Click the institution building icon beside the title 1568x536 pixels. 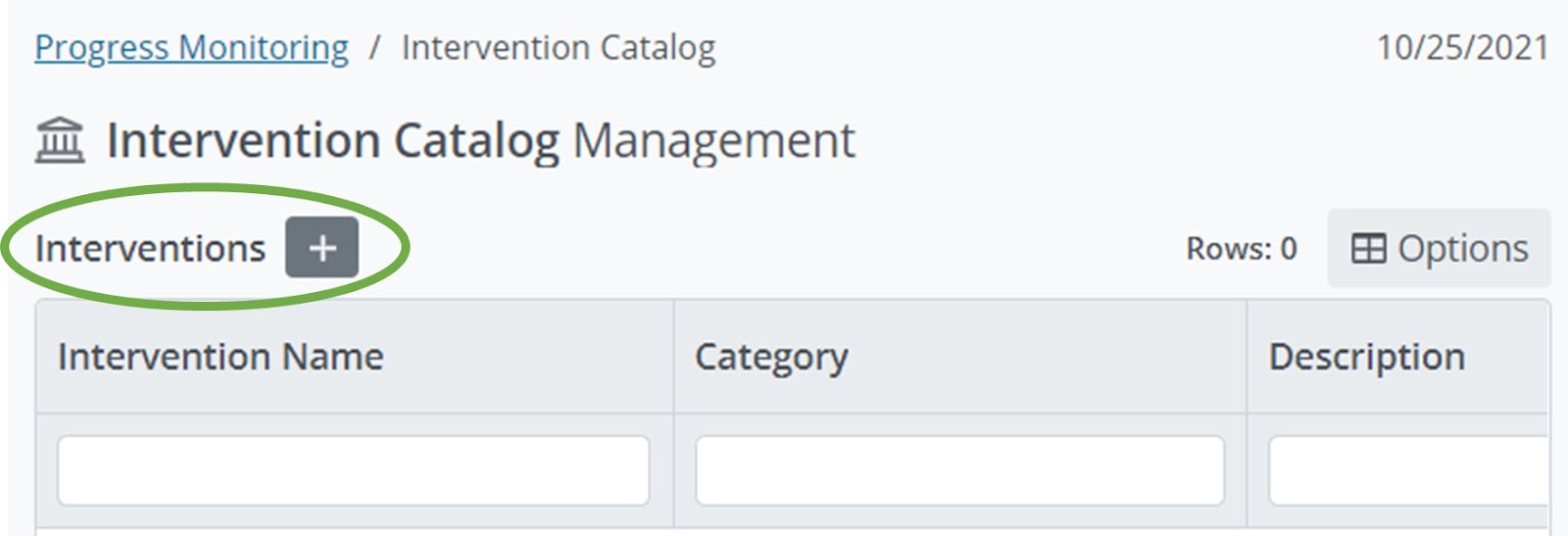60,140
